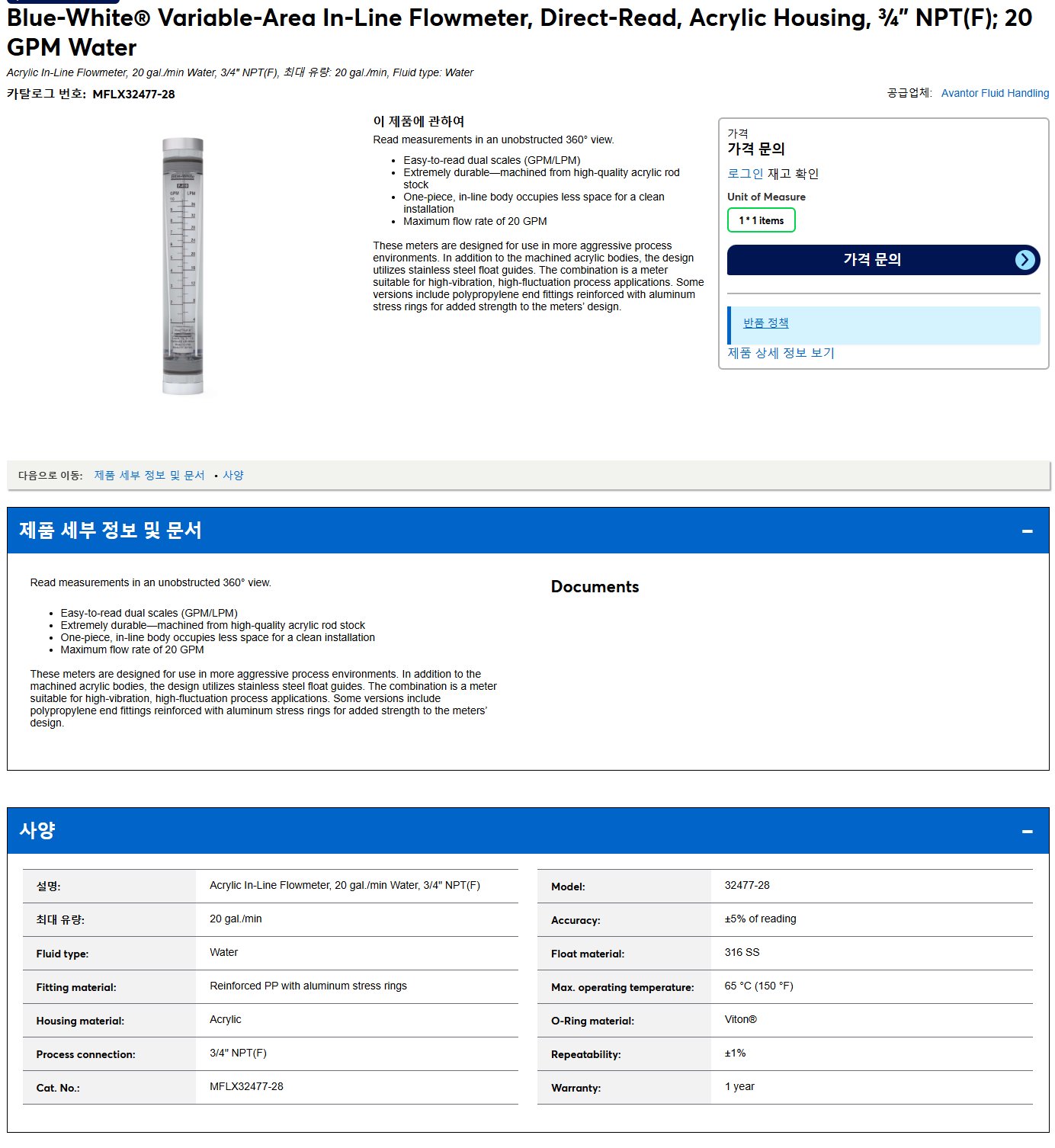The image size is (1055, 1148).
Task: Jump to the 사양 anchor link
Action: pos(233,475)
